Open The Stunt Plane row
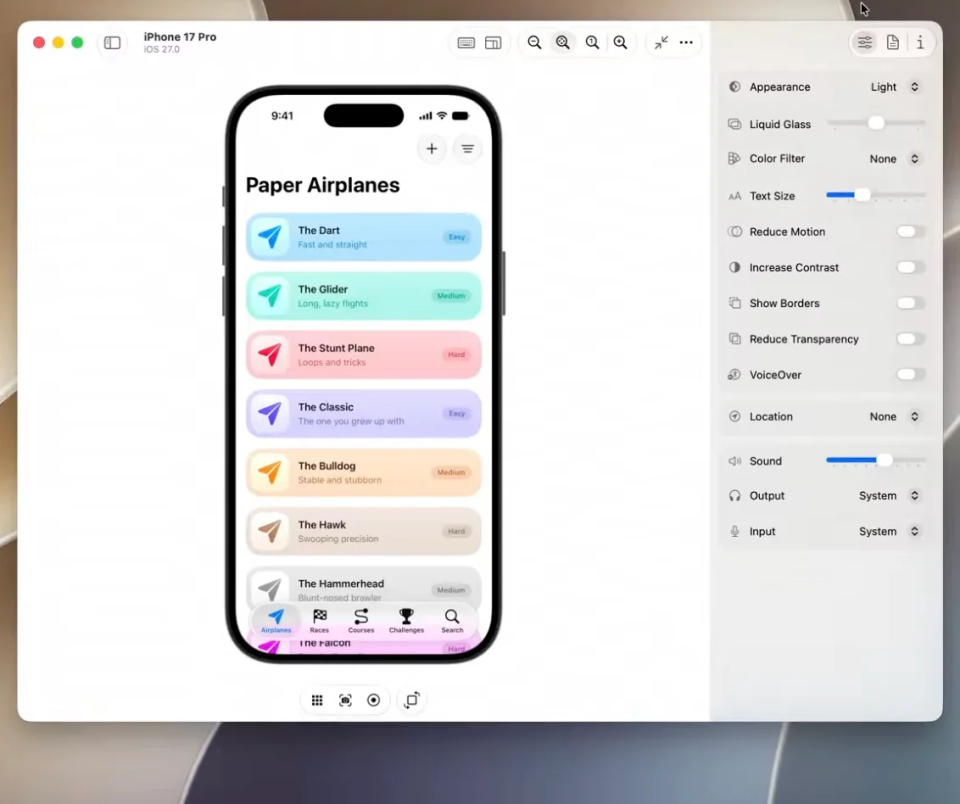 [364, 355]
